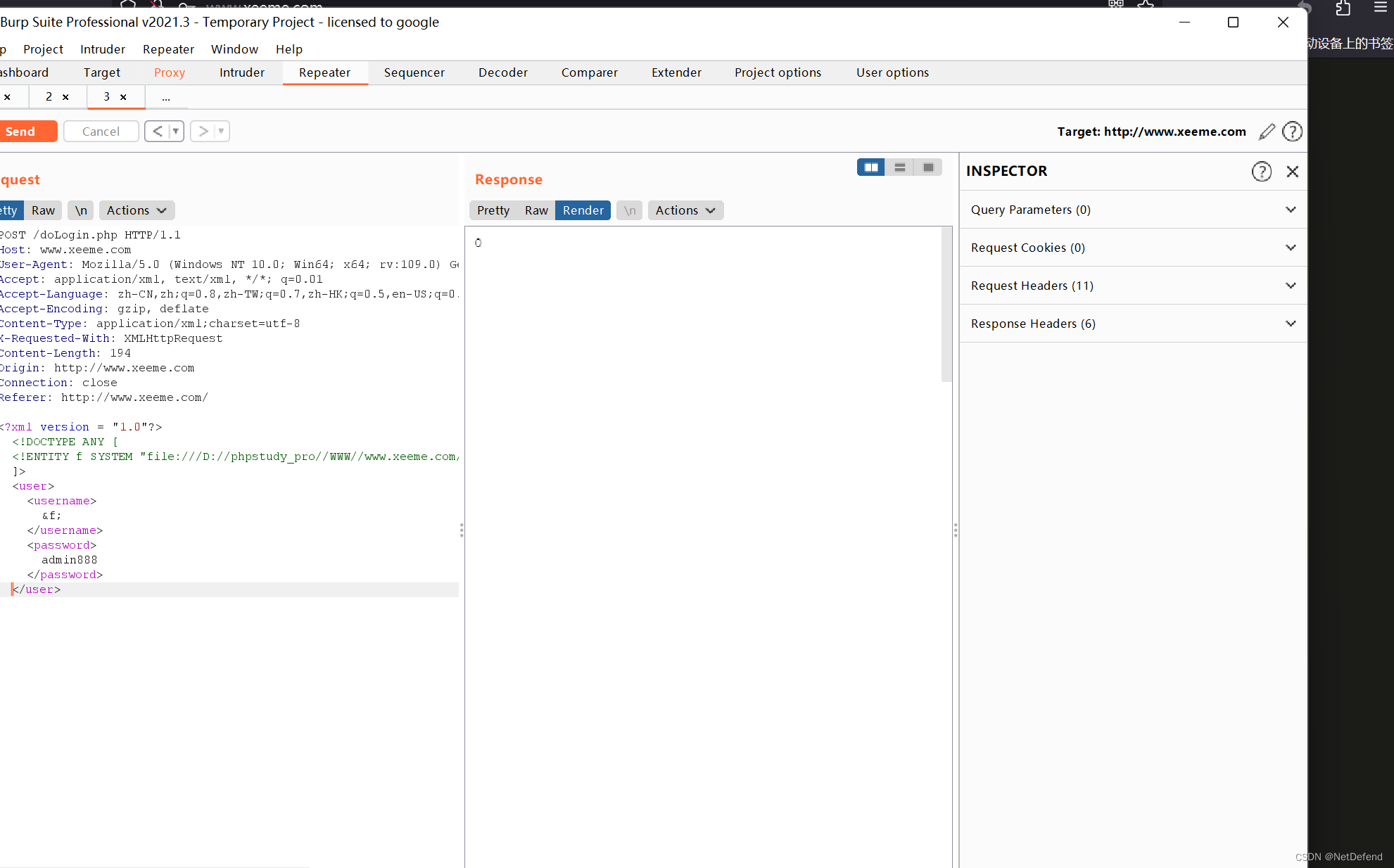
Task: Click splitter handle beside Inspector panel
Action: coord(956,530)
